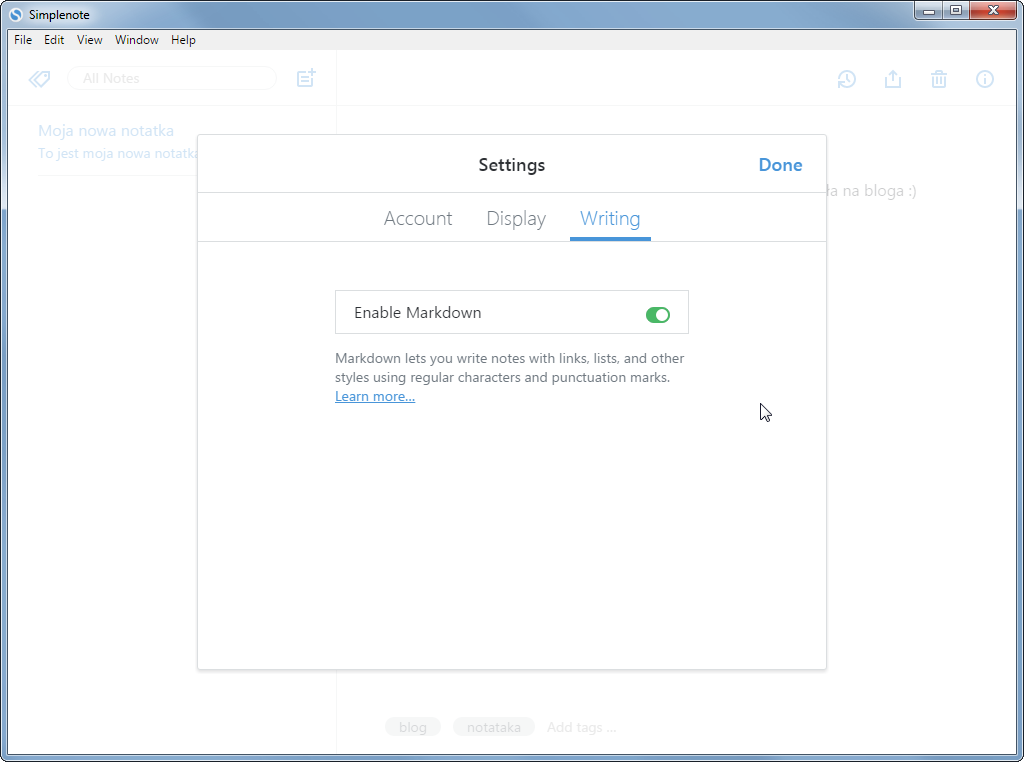Create a new note with the toolbar icon
The image size is (1024, 762).
click(306, 78)
